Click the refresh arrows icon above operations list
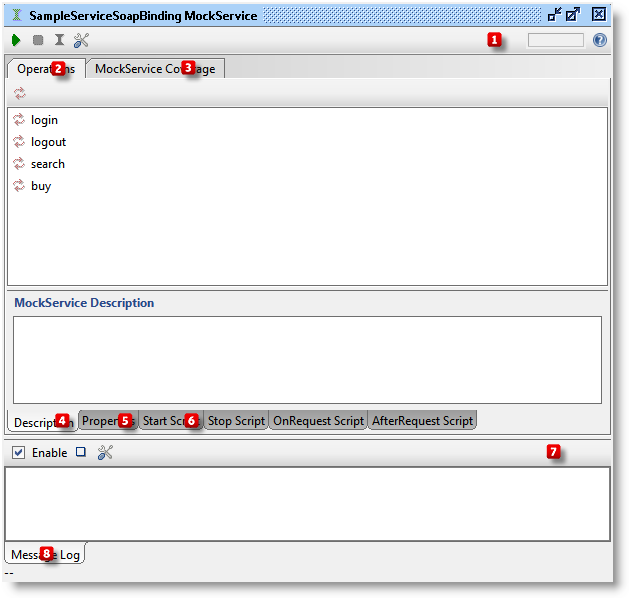 click(20, 93)
